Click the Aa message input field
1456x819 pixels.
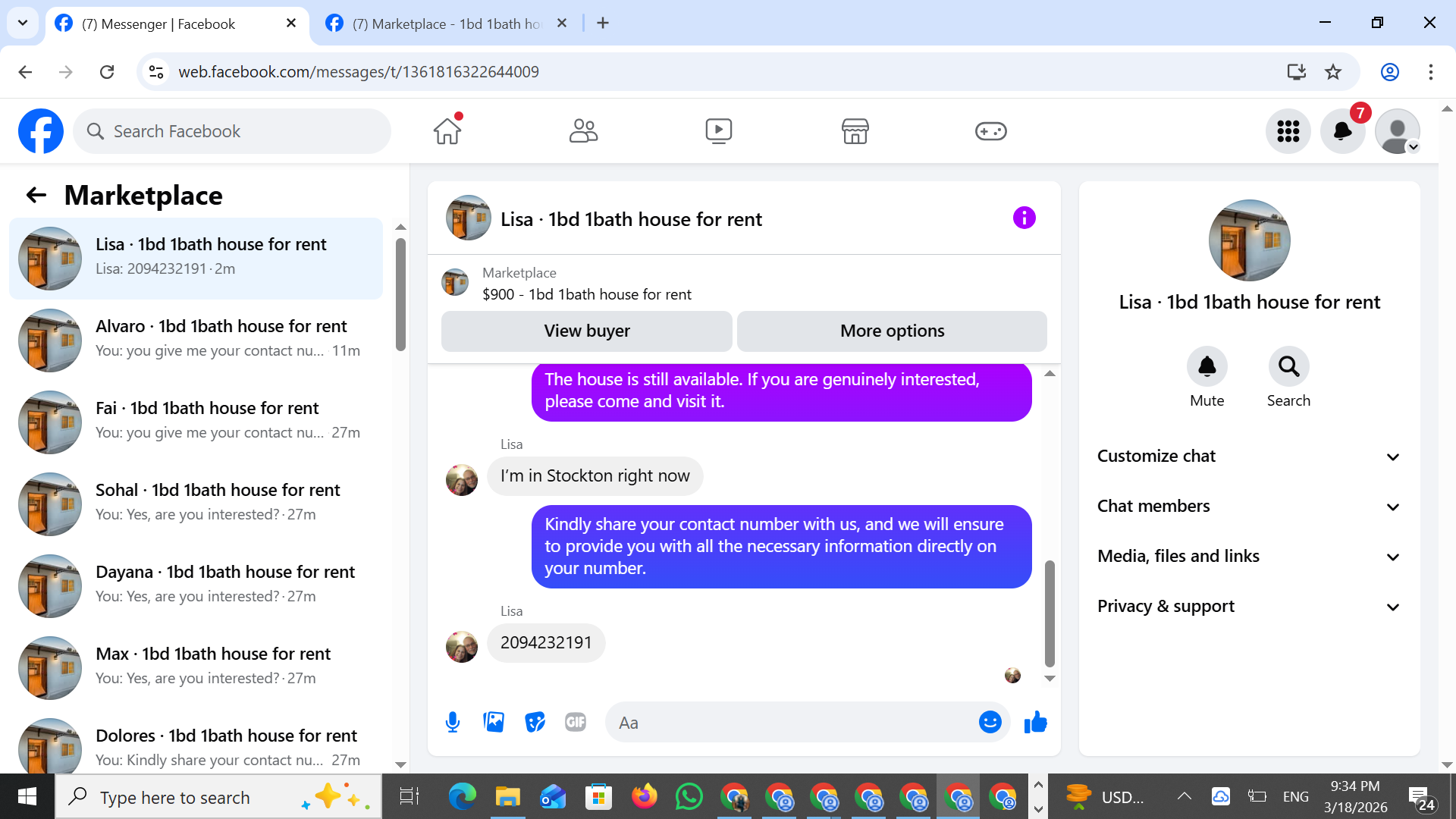click(x=792, y=723)
